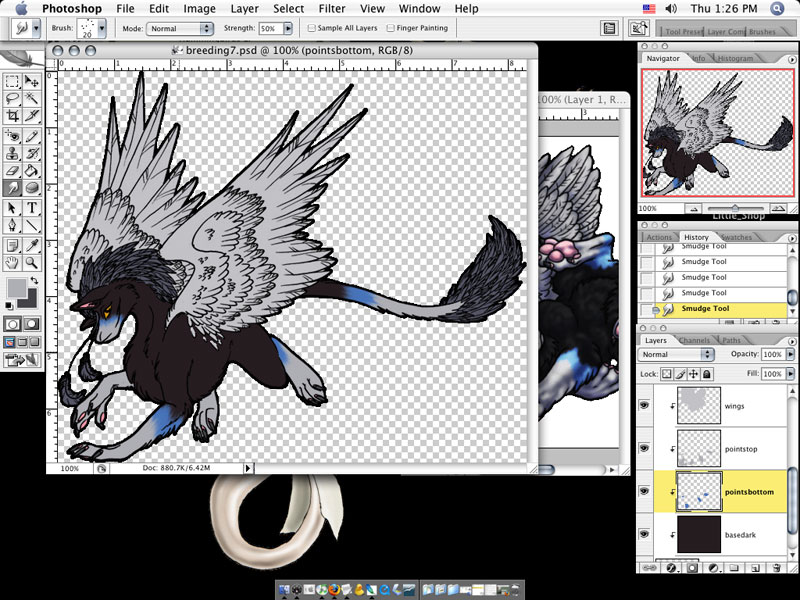Screen dimensions: 800x600
Task: Open the Fill slider arrow
Action: [x=791, y=374]
